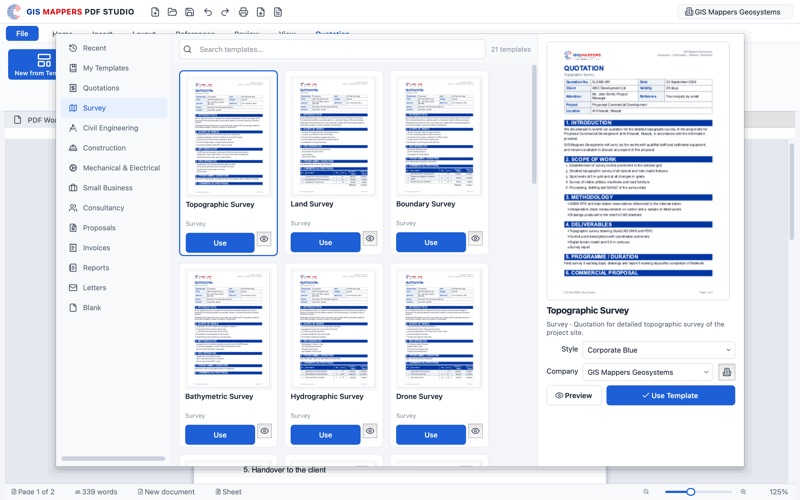Zoom in with the magnifier plus icon
Viewport: 800px width, 500px height.
pos(743,492)
